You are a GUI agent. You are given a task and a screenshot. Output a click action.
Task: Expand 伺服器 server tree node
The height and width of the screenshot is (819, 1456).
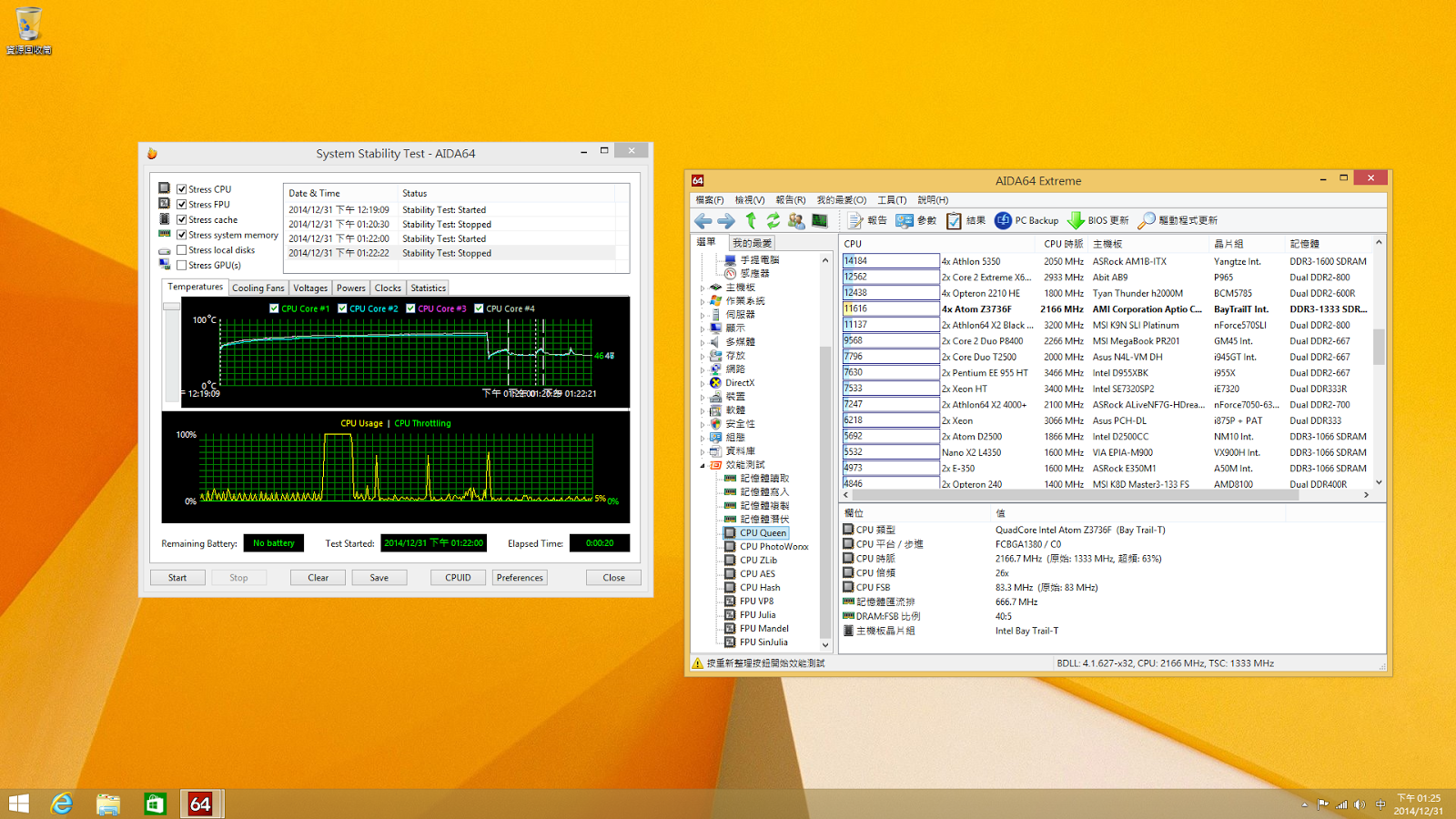(x=703, y=315)
